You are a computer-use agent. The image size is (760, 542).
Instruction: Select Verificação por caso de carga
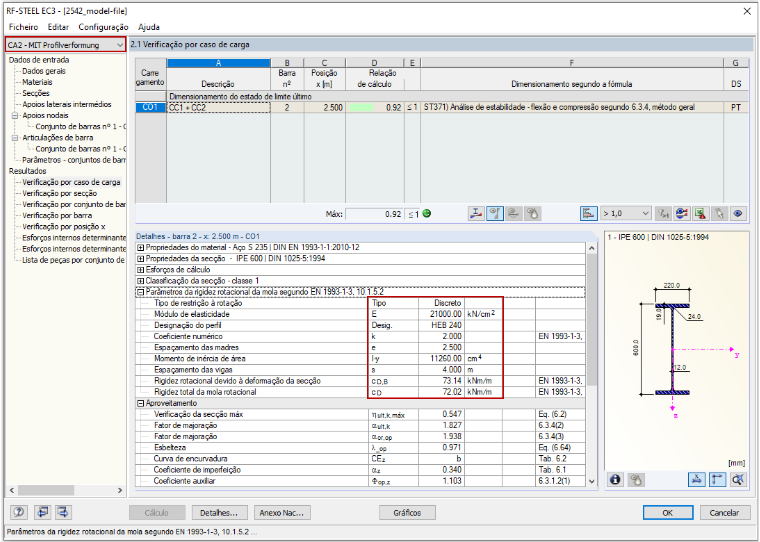coord(71,182)
